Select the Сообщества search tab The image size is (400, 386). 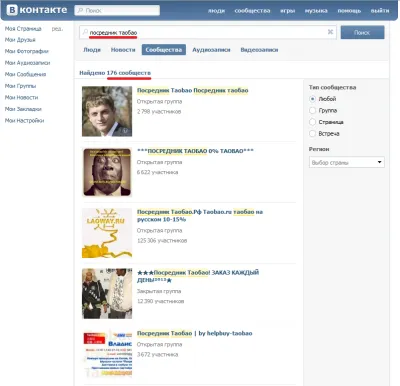(x=164, y=50)
